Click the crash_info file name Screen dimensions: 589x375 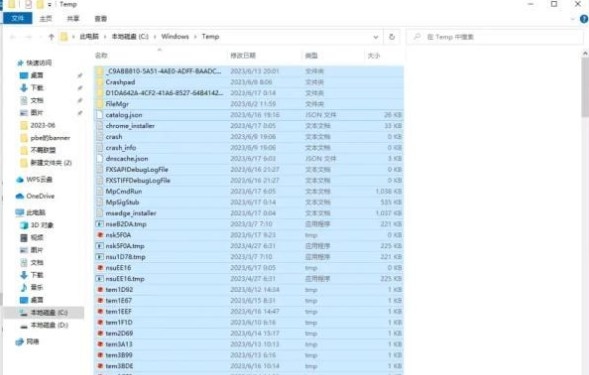[x=121, y=148]
